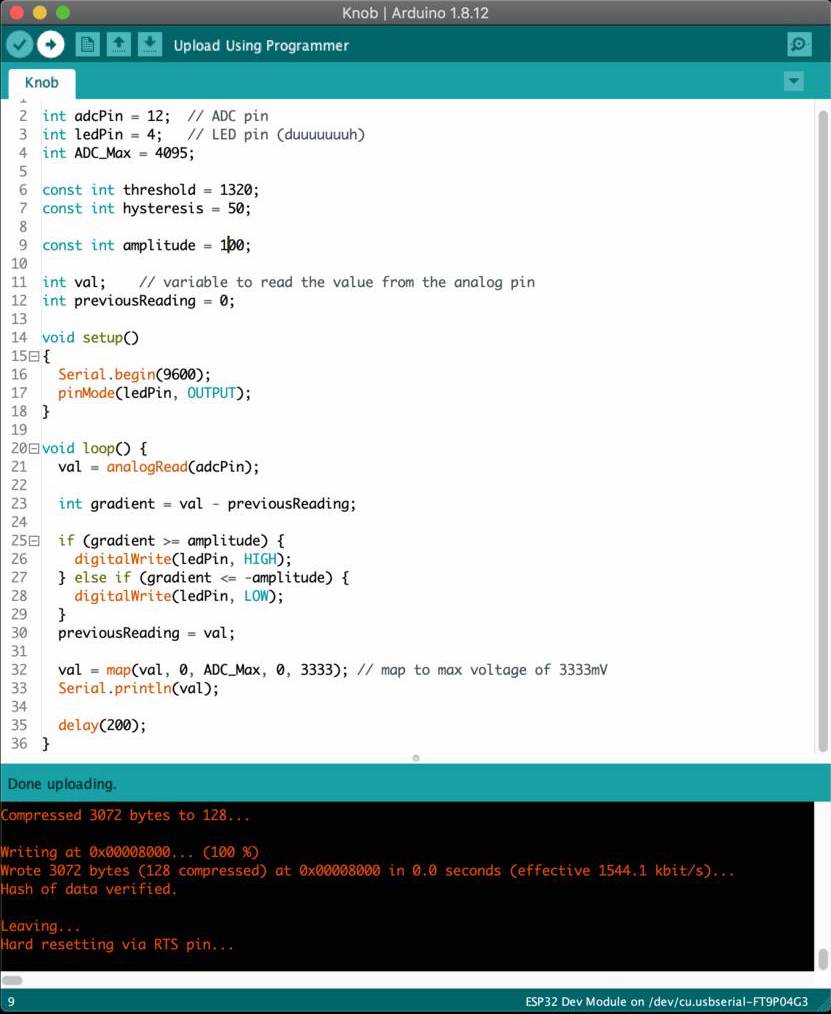Screen dimensions: 831x1014
Task: Click the Done uploading status message
Action: click(56, 784)
